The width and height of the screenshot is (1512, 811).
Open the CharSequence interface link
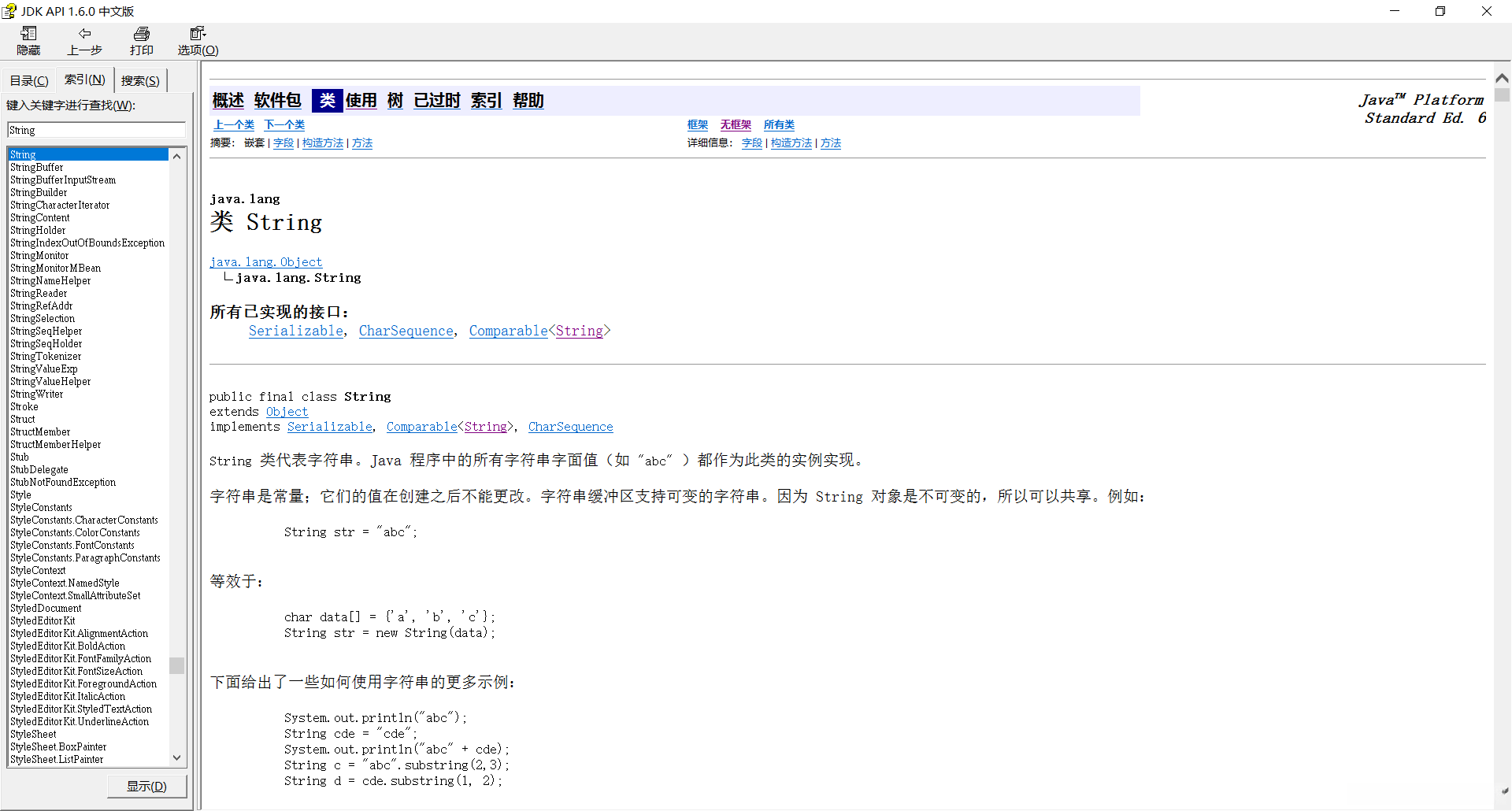pyautogui.click(x=406, y=331)
